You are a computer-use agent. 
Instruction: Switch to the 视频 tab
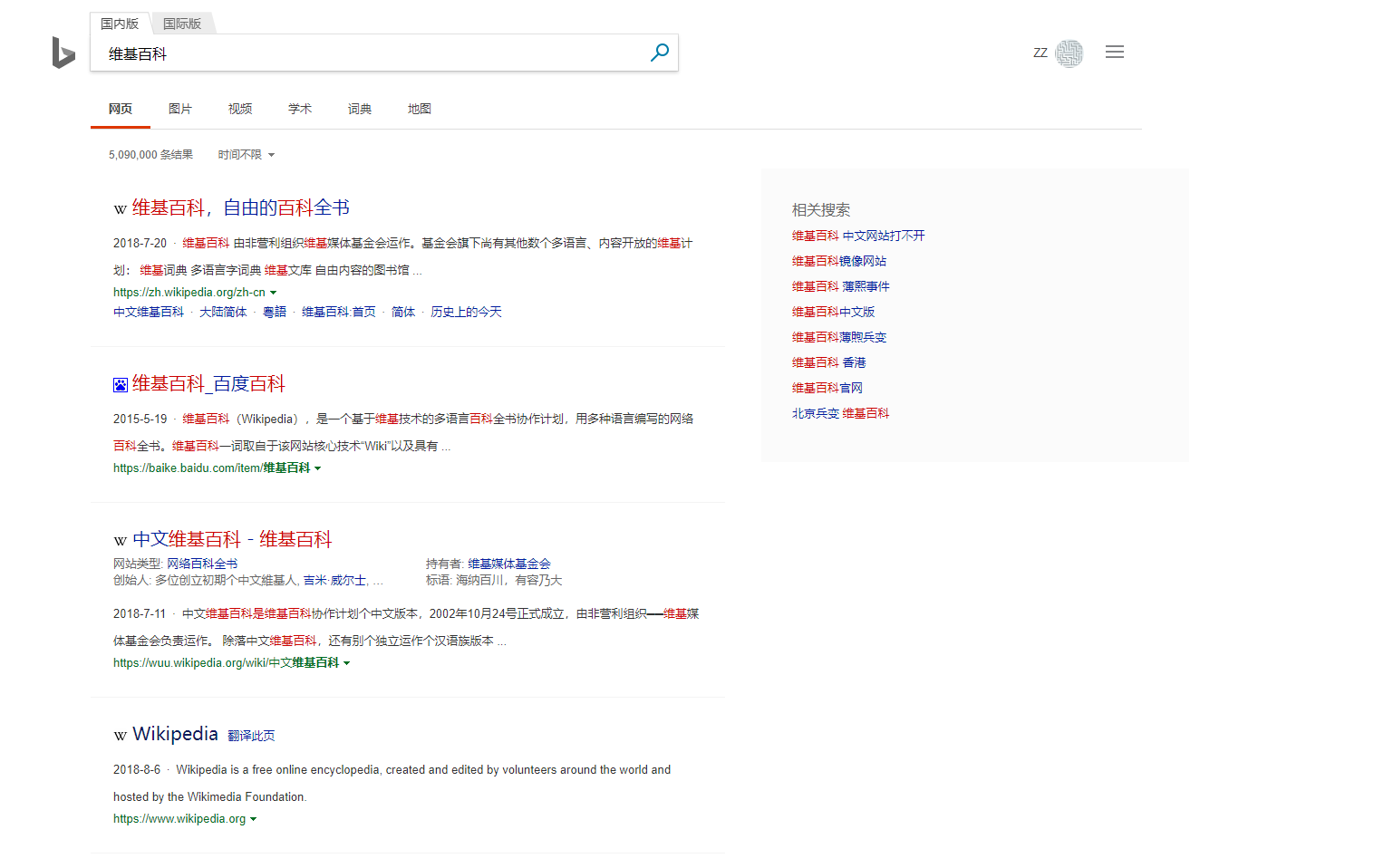click(239, 108)
